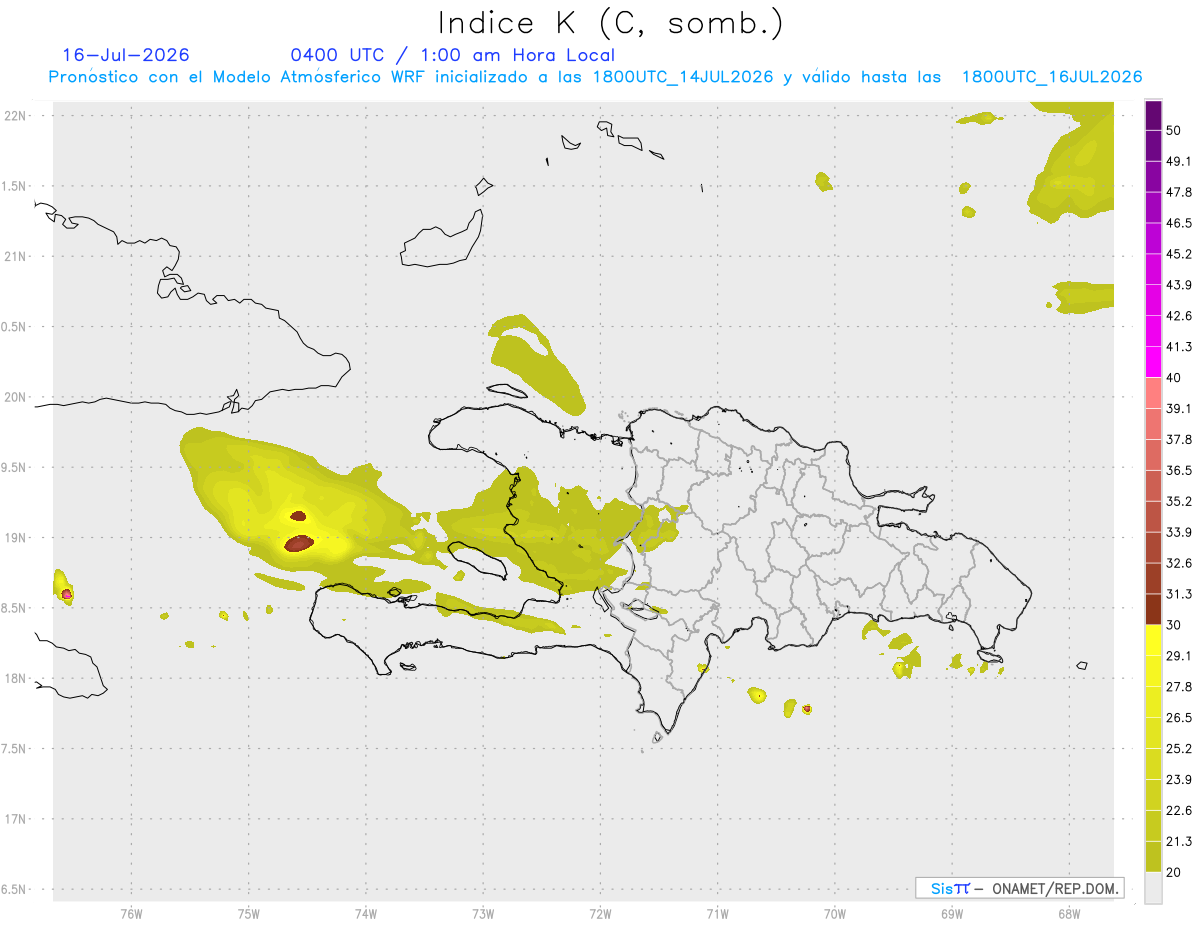Click the darkest purple legend swatch above 50
Screen dimensions: 1200x927
tap(1154, 116)
